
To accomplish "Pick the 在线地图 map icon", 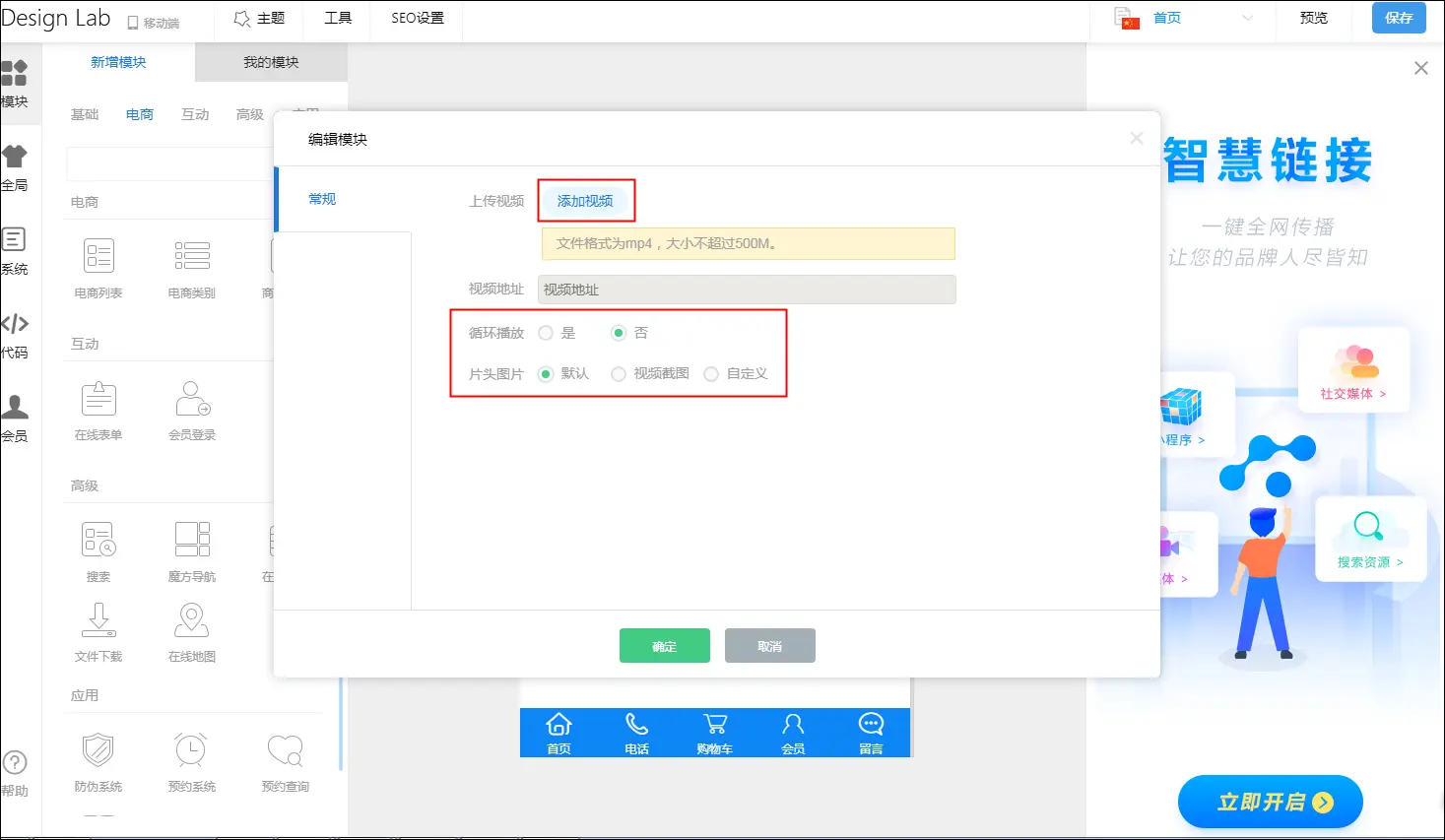I will click(x=192, y=620).
